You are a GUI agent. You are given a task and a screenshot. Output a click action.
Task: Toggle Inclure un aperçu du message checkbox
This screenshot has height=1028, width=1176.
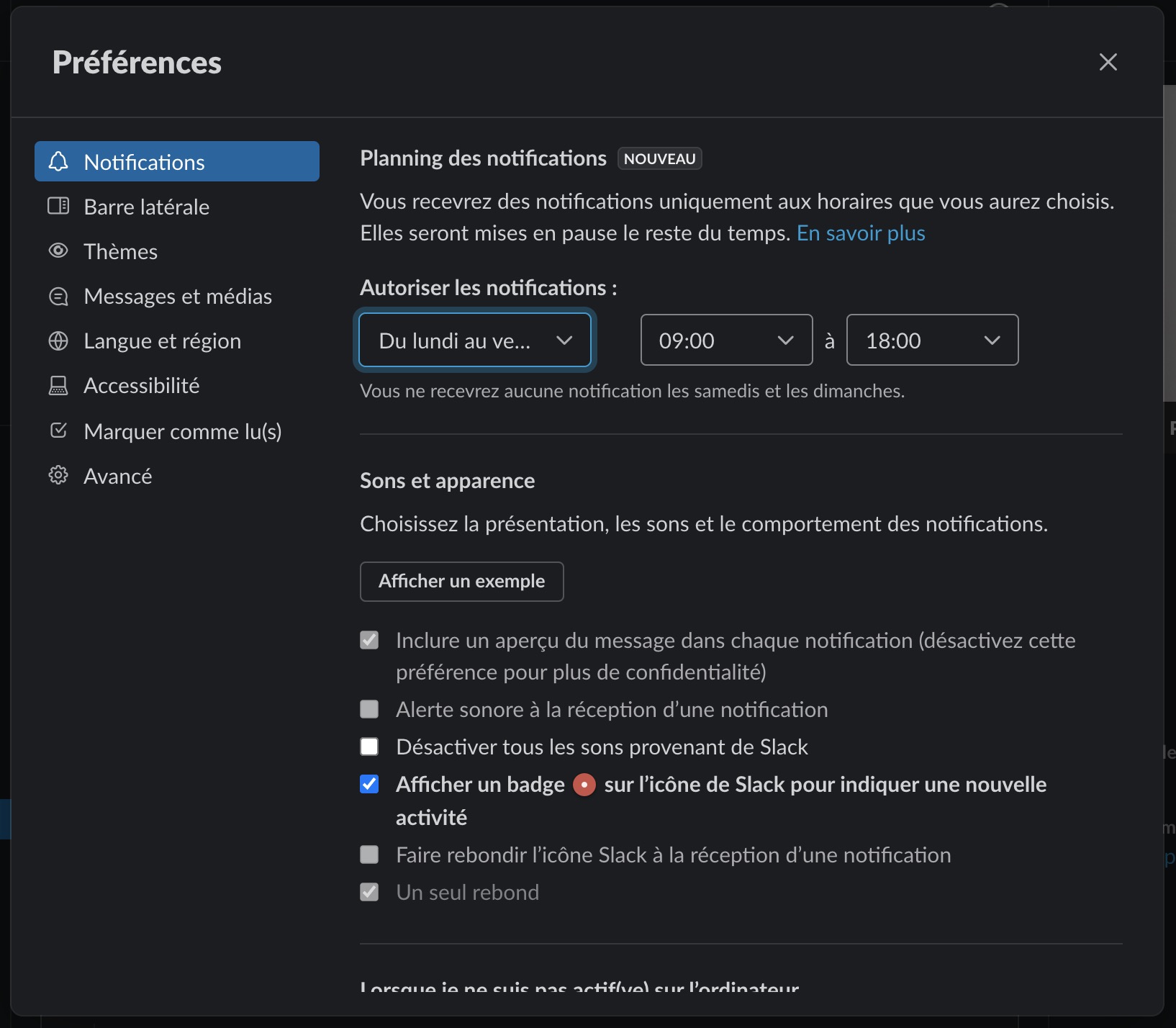[369, 640]
